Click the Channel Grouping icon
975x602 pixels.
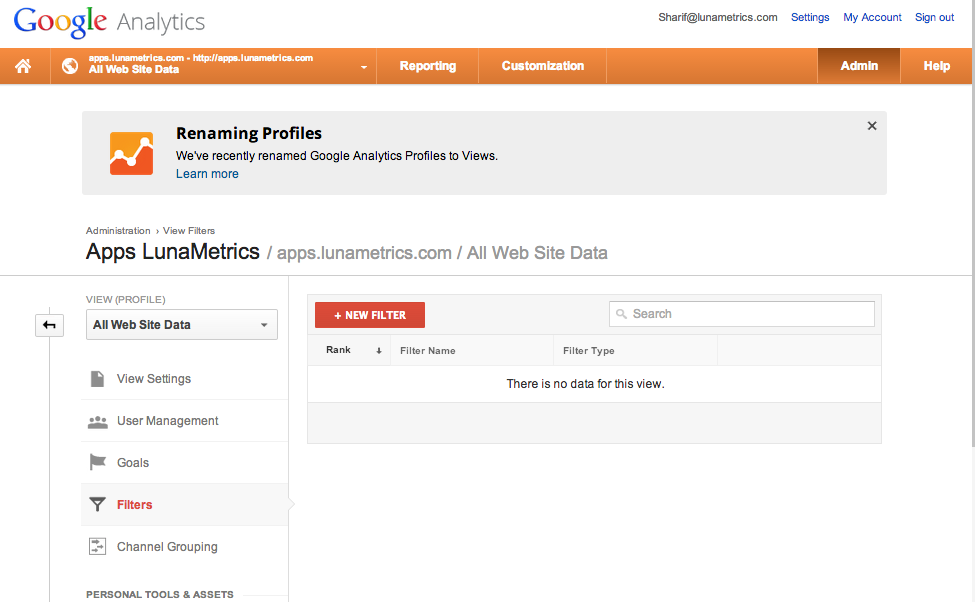pos(98,547)
